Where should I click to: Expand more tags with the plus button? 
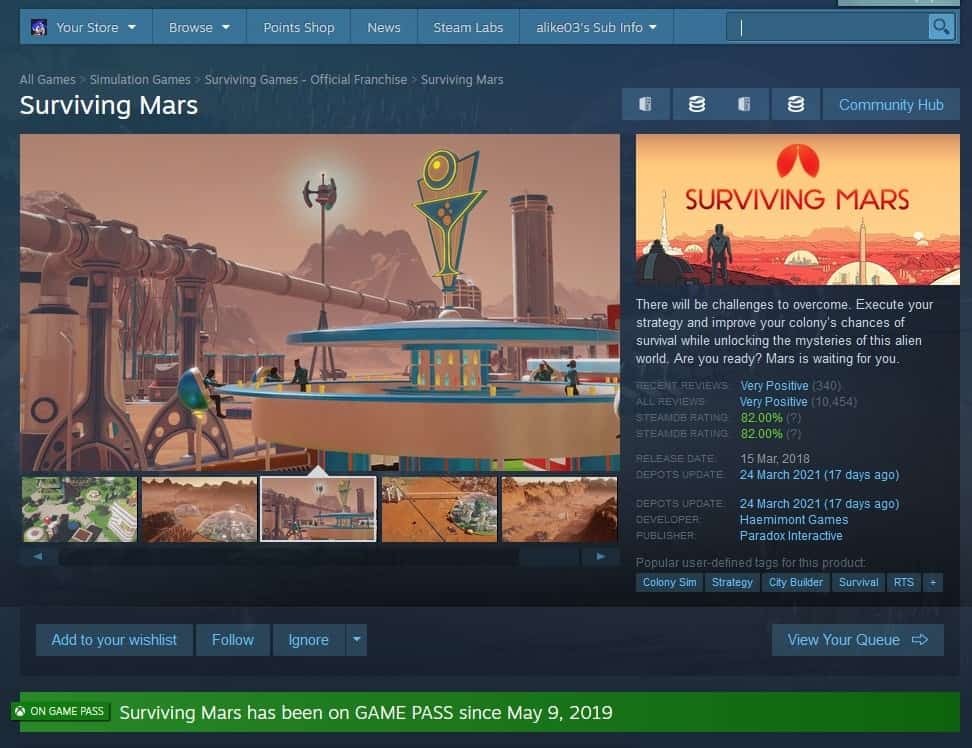pos(933,582)
